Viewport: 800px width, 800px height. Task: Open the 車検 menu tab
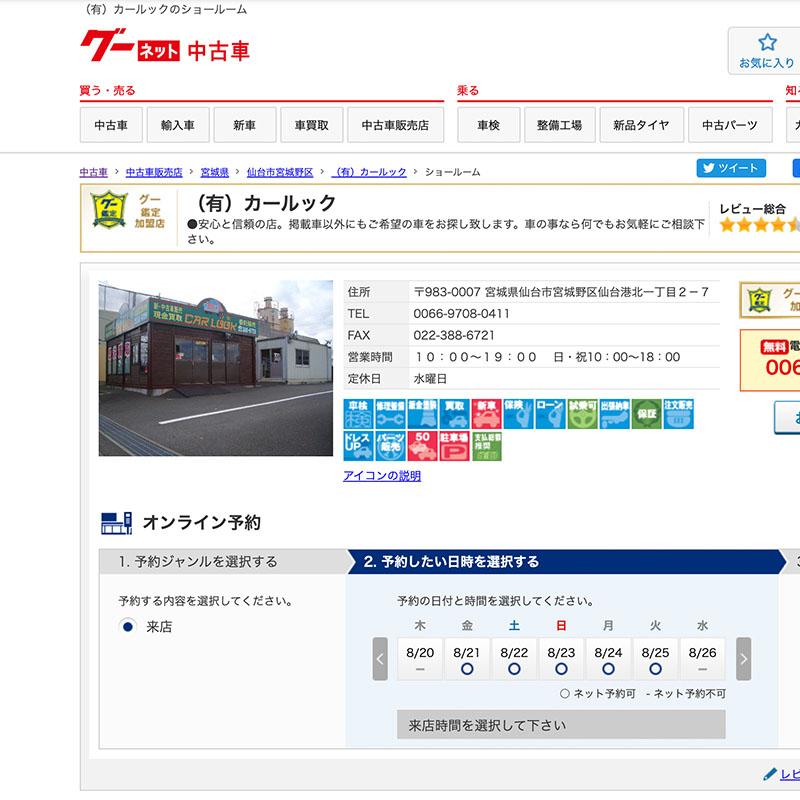[489, 125]
